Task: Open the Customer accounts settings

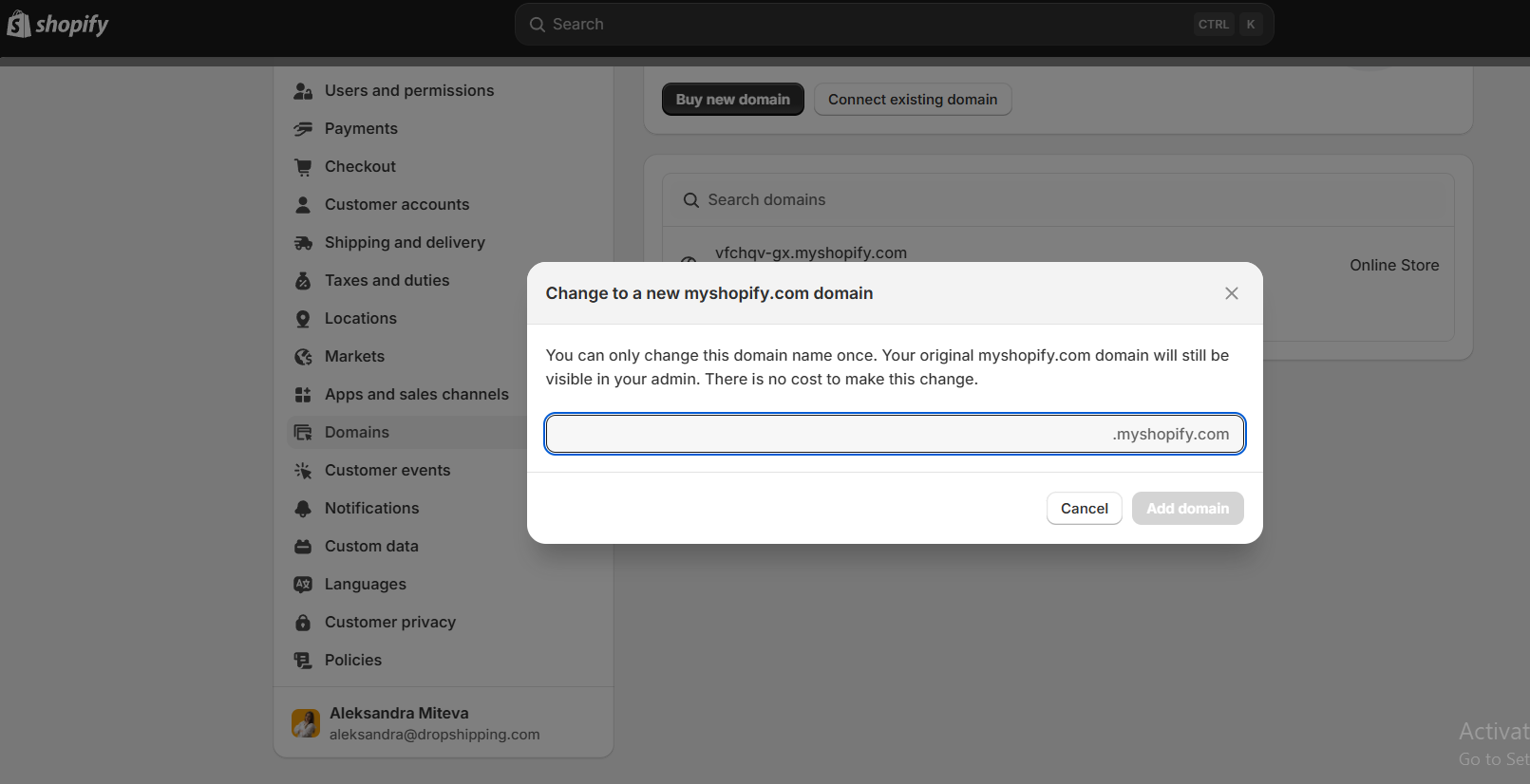Action: (397, 205)
